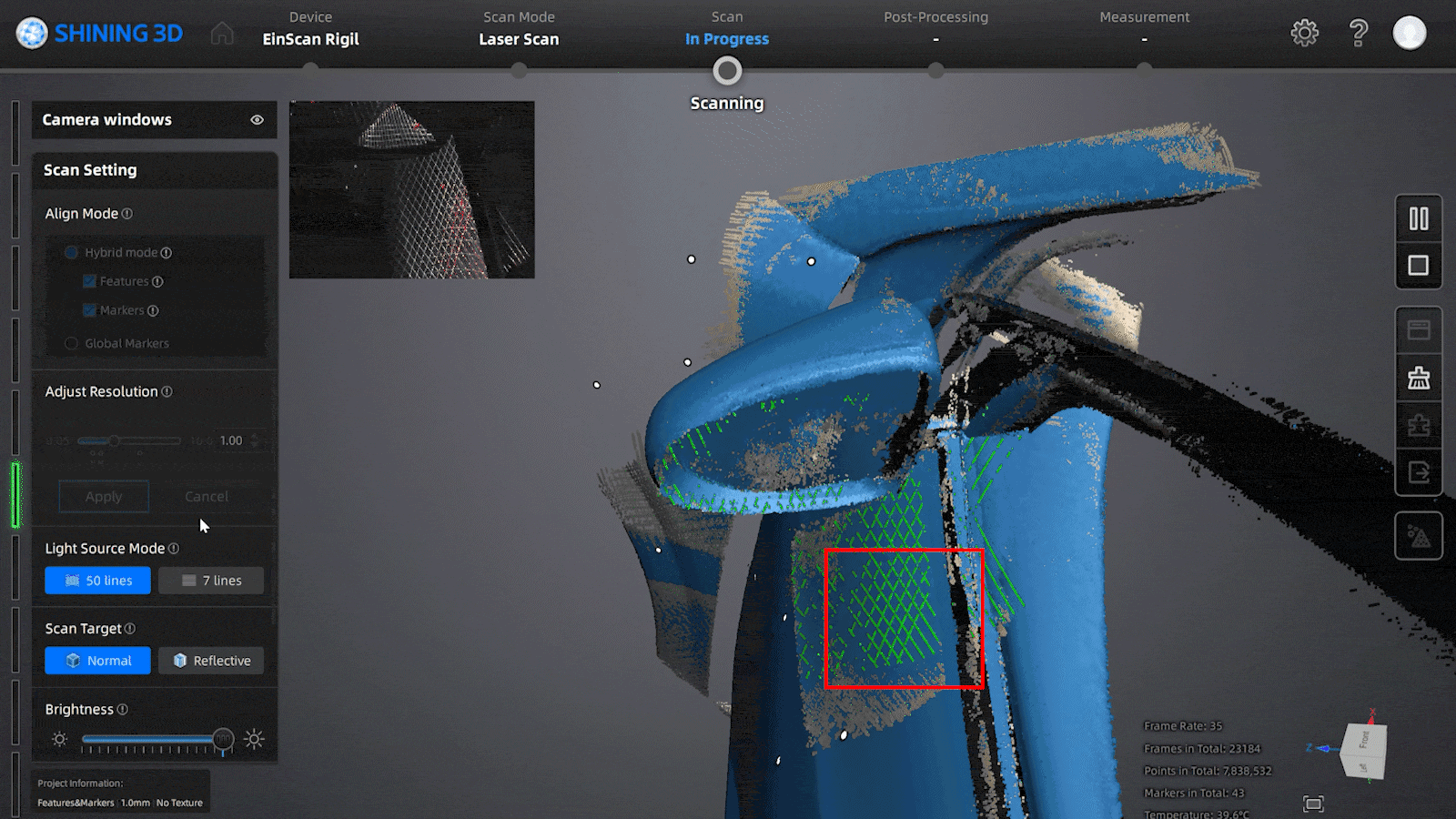1456x819 pixels.
Task: Click the home icon beside SHINING 3D logo
Action: point(222,34)
